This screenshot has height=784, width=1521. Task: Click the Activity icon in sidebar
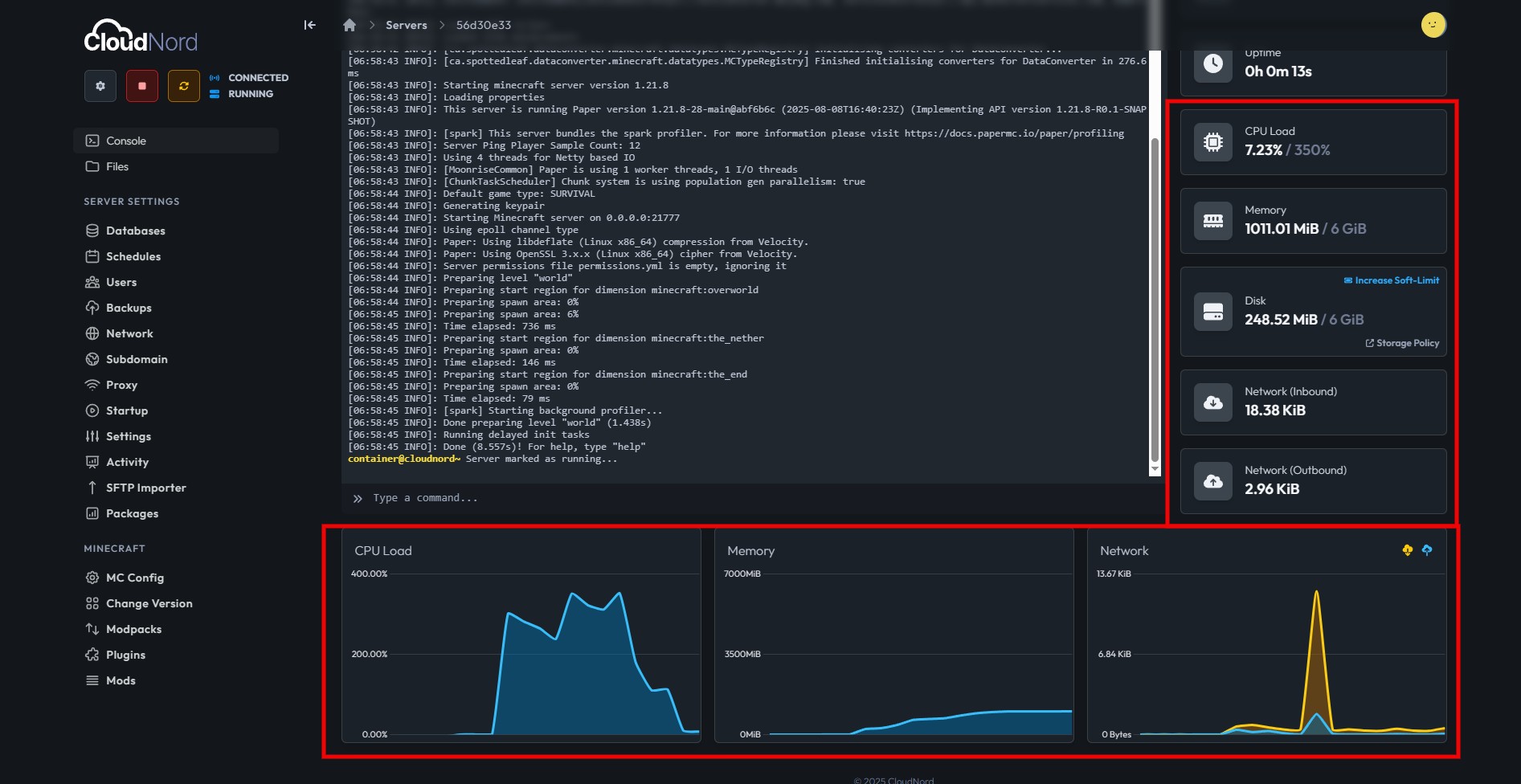[x=92, y=462]
